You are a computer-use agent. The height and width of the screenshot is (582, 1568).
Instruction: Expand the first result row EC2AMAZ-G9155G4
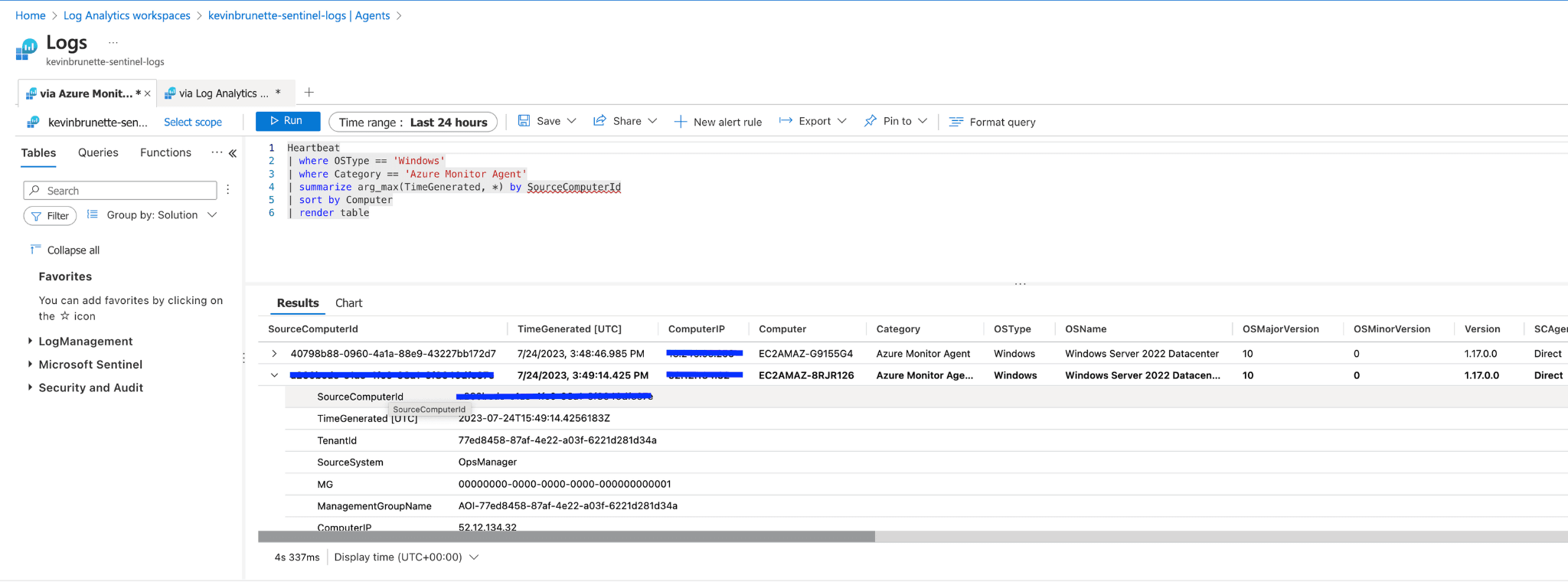pos(274,354)
